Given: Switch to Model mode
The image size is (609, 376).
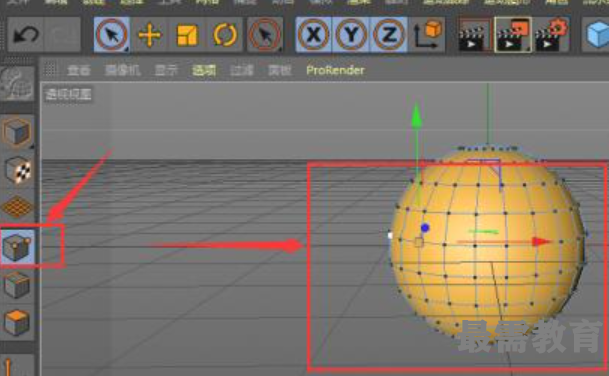Looking at the screenshot, I should point(17,132).
